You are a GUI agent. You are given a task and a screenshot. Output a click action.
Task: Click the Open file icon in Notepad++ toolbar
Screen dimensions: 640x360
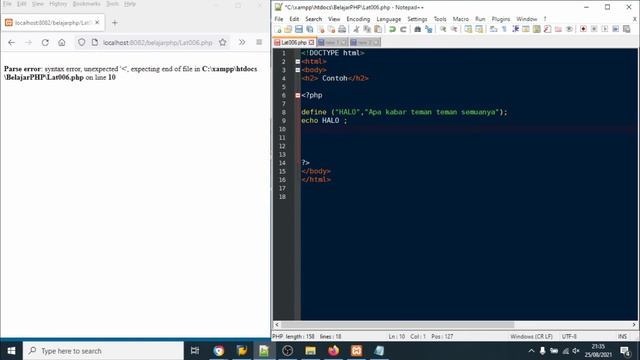288,29
